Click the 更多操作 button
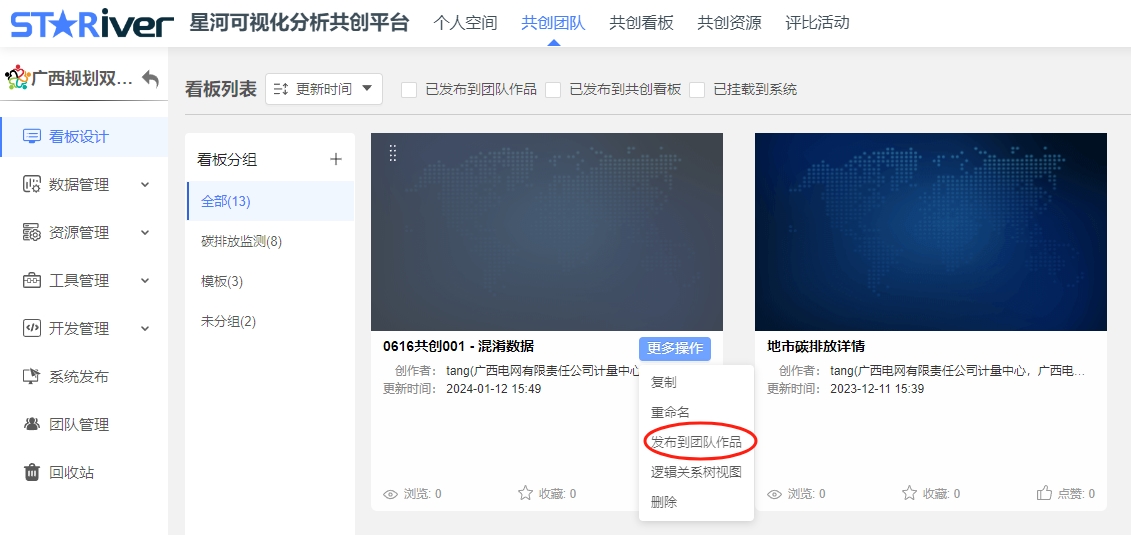The height and width of the screenshot is (535, 1131). click(675, 348)
